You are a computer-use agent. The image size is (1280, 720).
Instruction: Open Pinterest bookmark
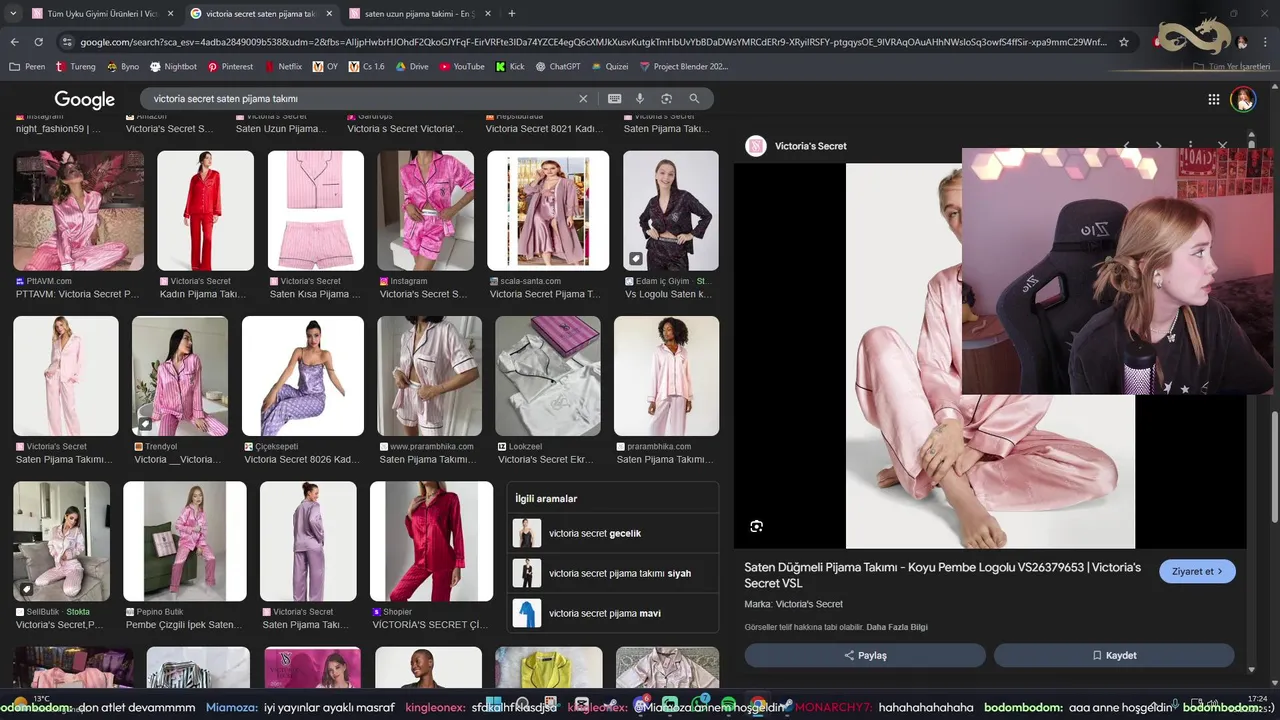pyautogui.click(x=230, y=67)
